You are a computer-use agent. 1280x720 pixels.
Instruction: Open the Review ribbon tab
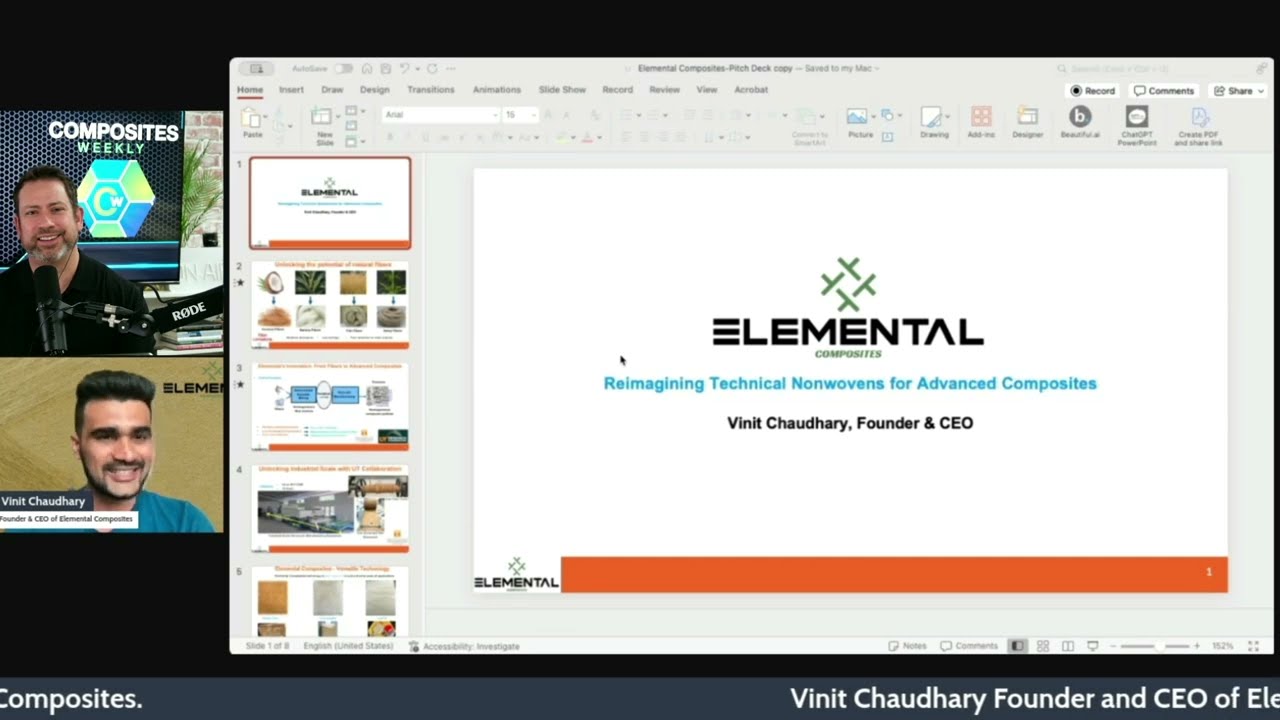[x=664, y=90]
